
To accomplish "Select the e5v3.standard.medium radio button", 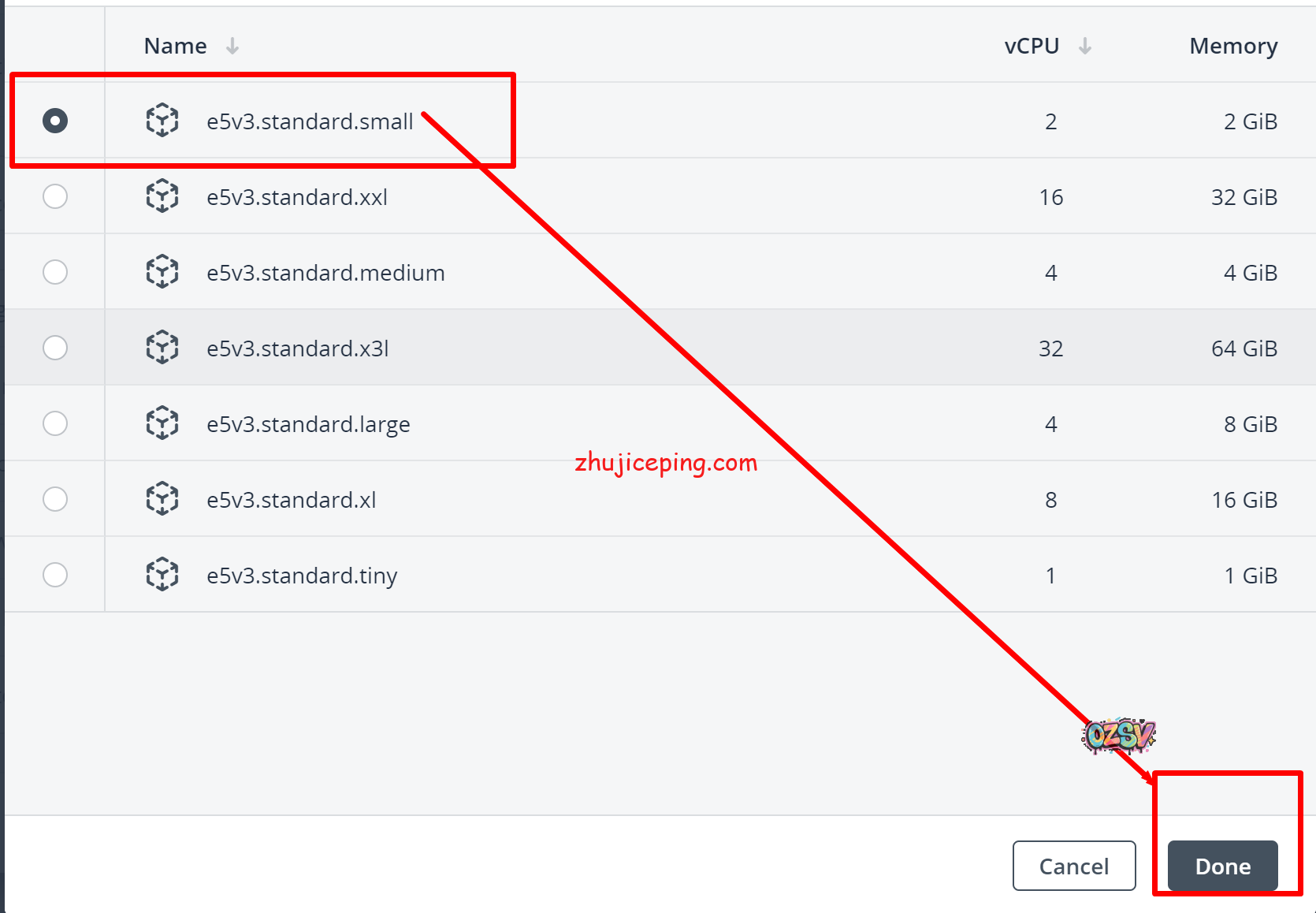I will (55, 272).
